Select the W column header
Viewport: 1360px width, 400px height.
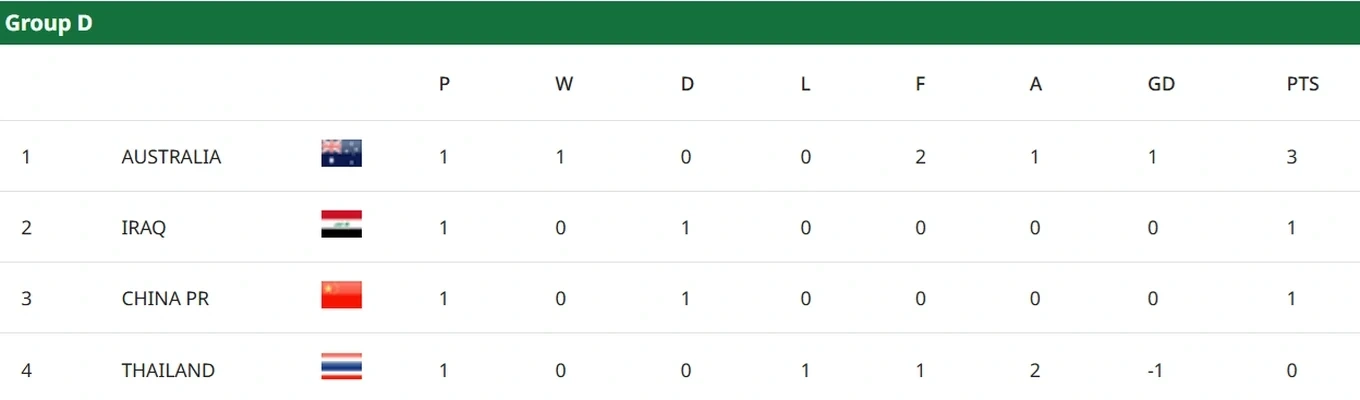(564, 85)
